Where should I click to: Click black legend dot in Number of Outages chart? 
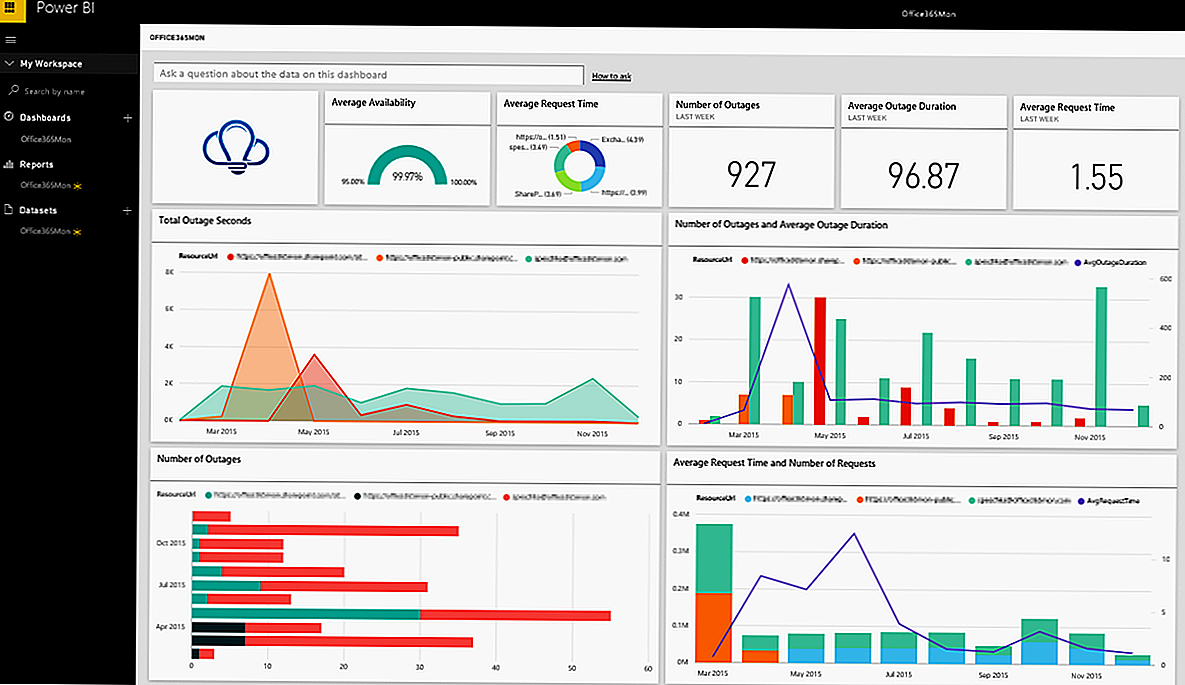pos(357,496)
